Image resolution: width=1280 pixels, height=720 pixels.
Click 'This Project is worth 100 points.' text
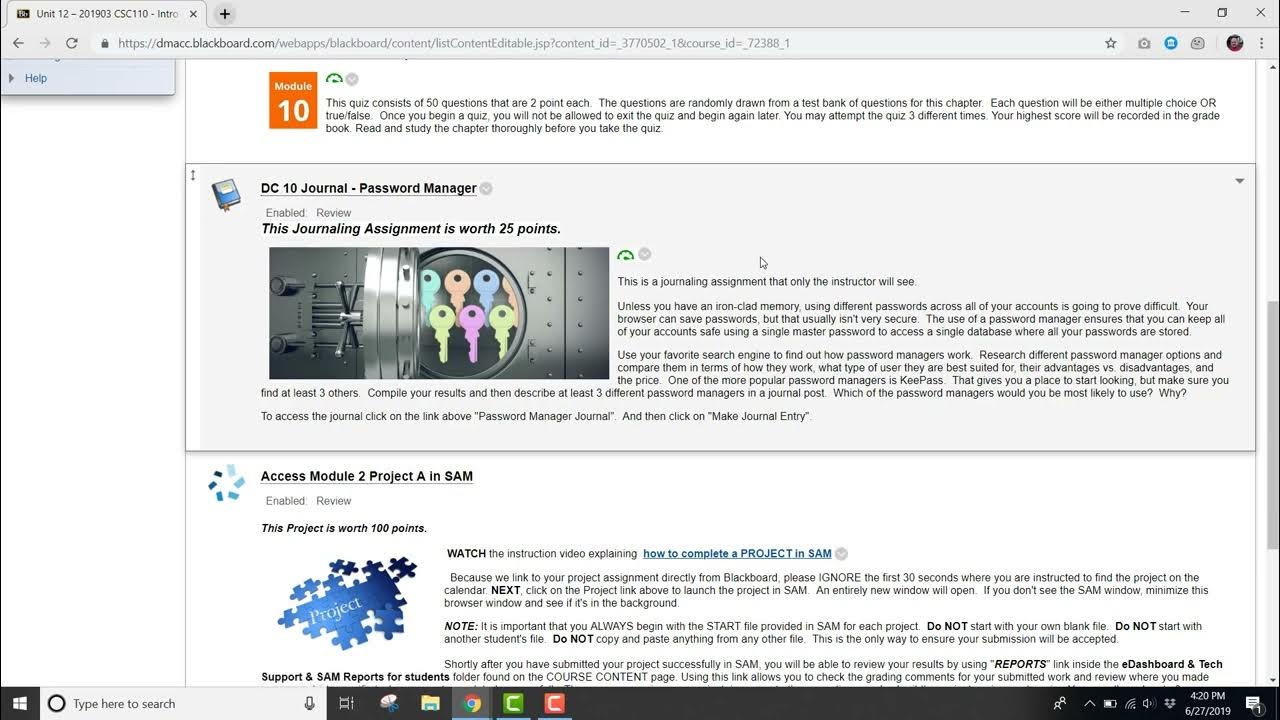[x=344, y=528]
